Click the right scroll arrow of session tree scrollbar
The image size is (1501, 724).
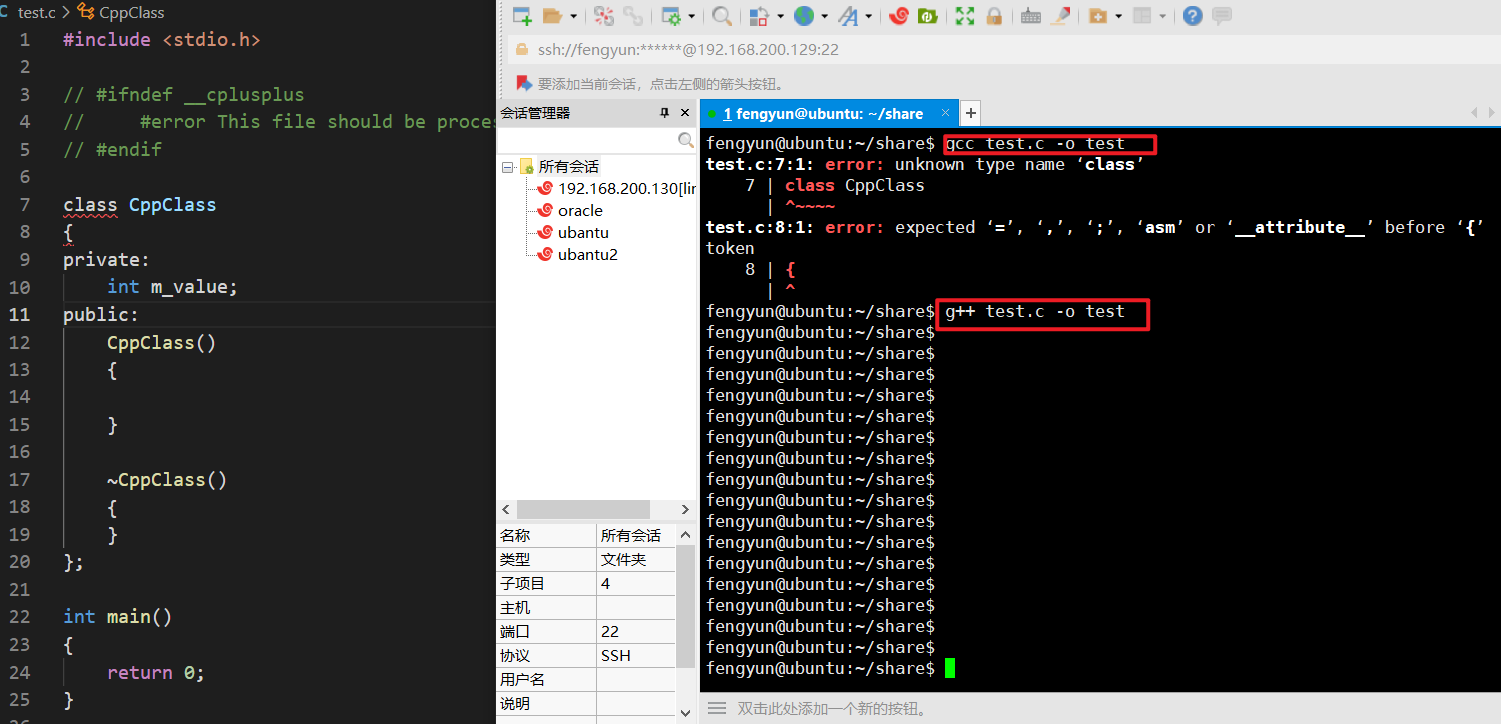point(685,509)
